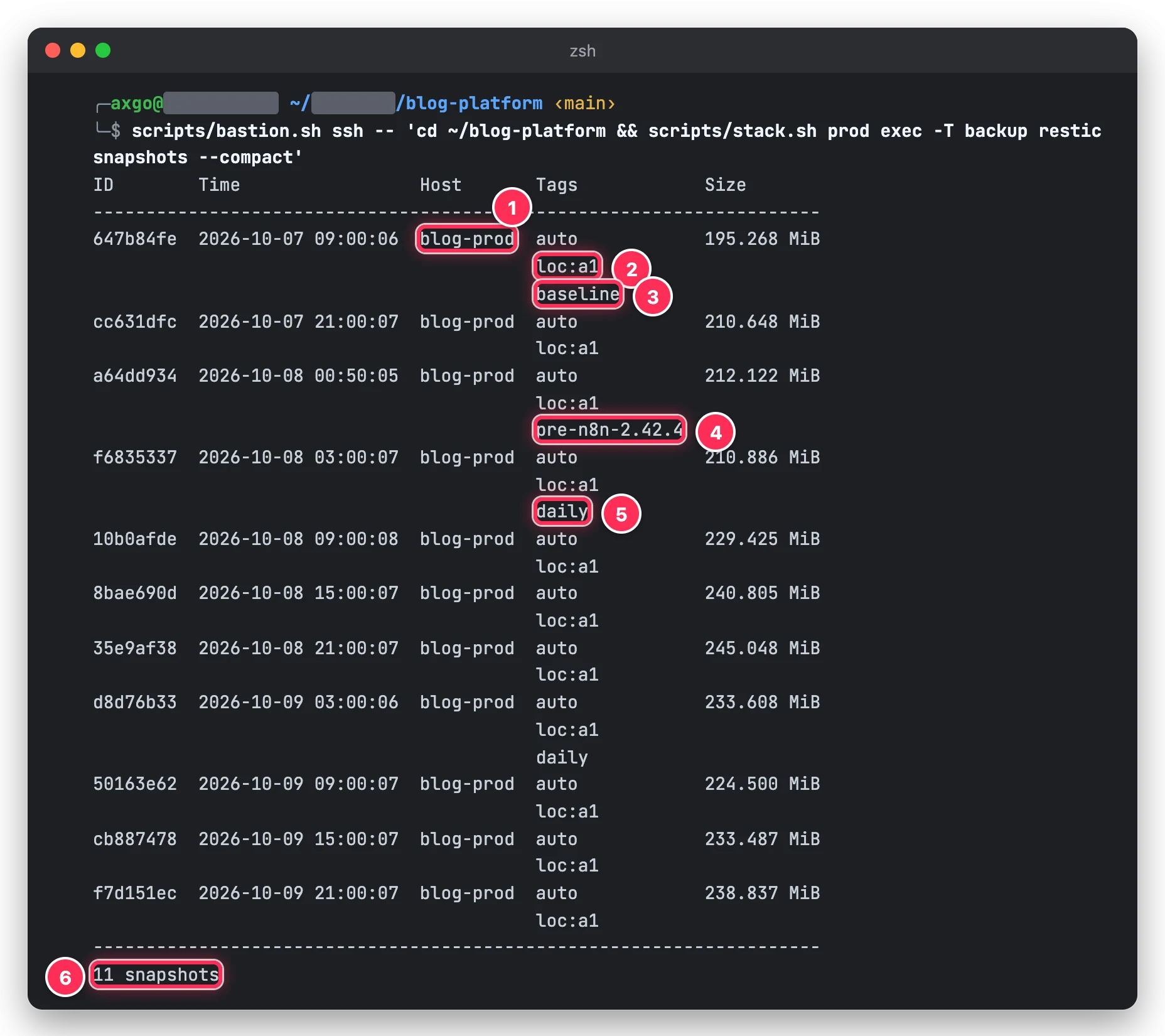The height and width of the screenshot is (1036, 1165).
Task: Click the size 240.805 MiB
Action: coord(762,593)
